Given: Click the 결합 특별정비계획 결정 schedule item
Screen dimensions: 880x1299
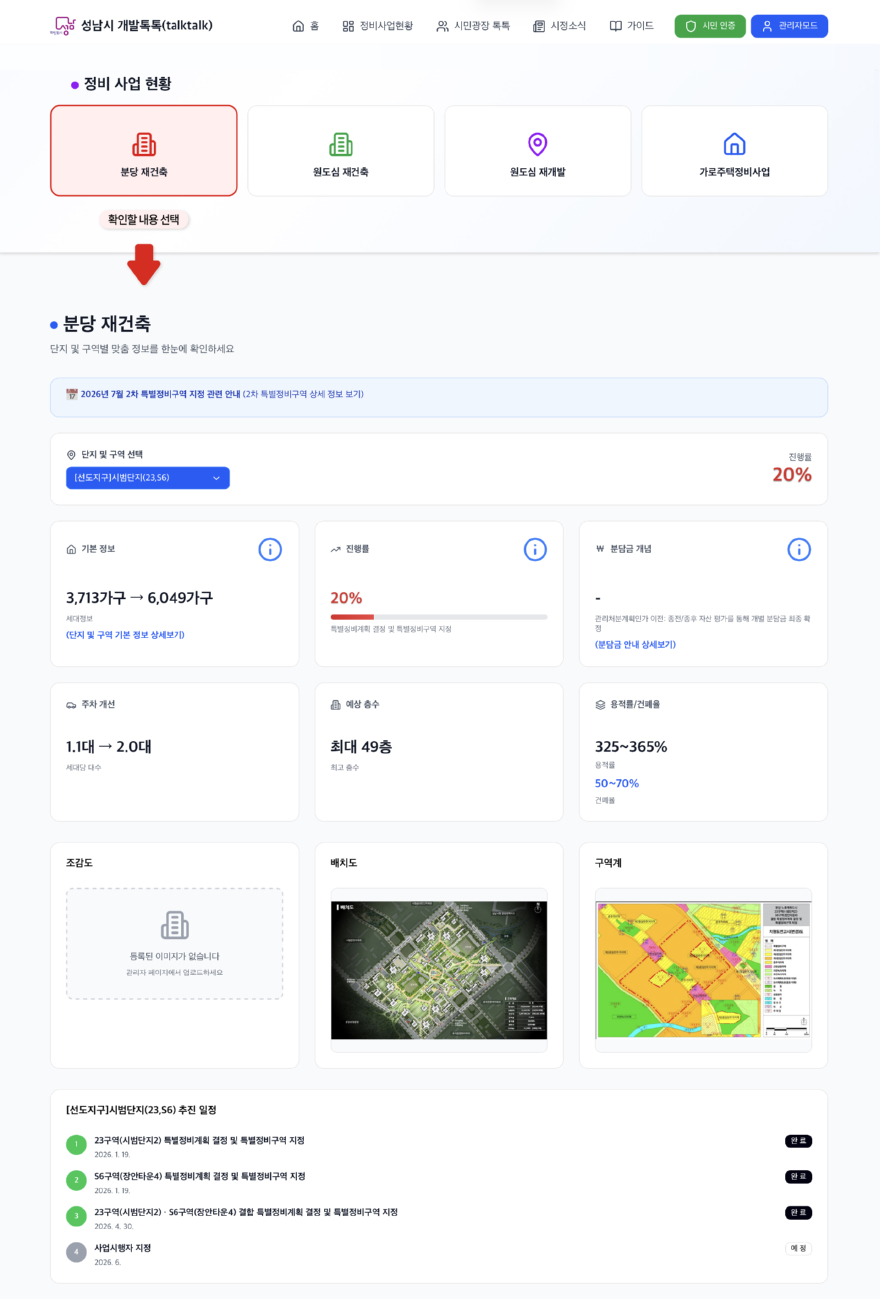Looking at the screenshot, I should (246, 1213).
